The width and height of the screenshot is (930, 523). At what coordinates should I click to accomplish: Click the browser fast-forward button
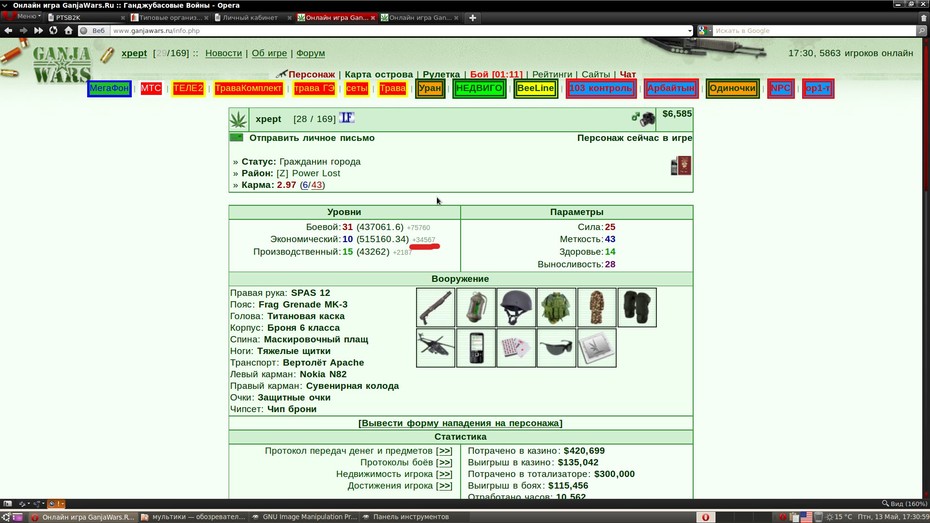coord(39,30)
